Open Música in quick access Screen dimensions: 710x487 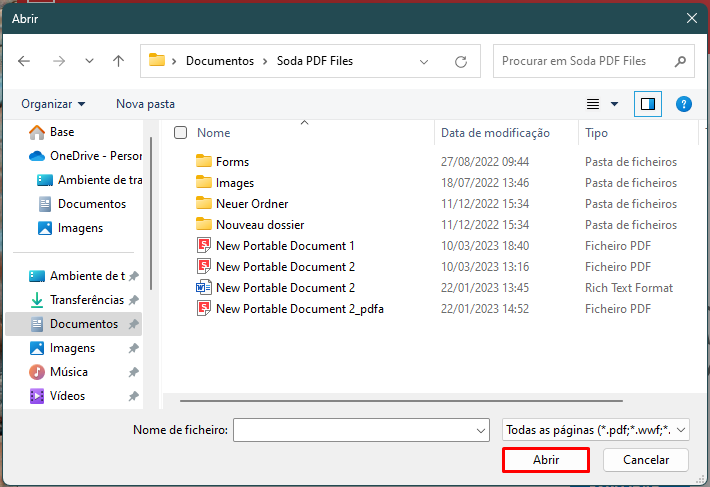click(58, 372)
